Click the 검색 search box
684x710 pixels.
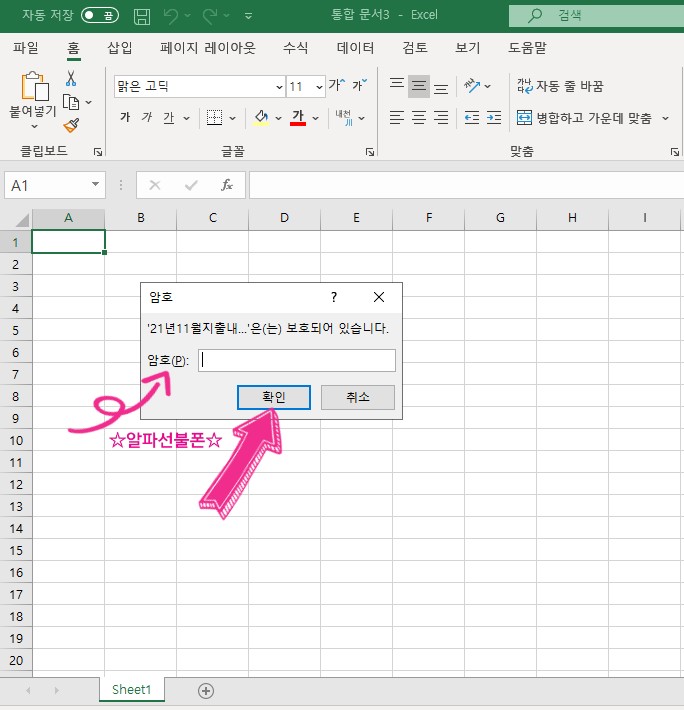(596, 16)
